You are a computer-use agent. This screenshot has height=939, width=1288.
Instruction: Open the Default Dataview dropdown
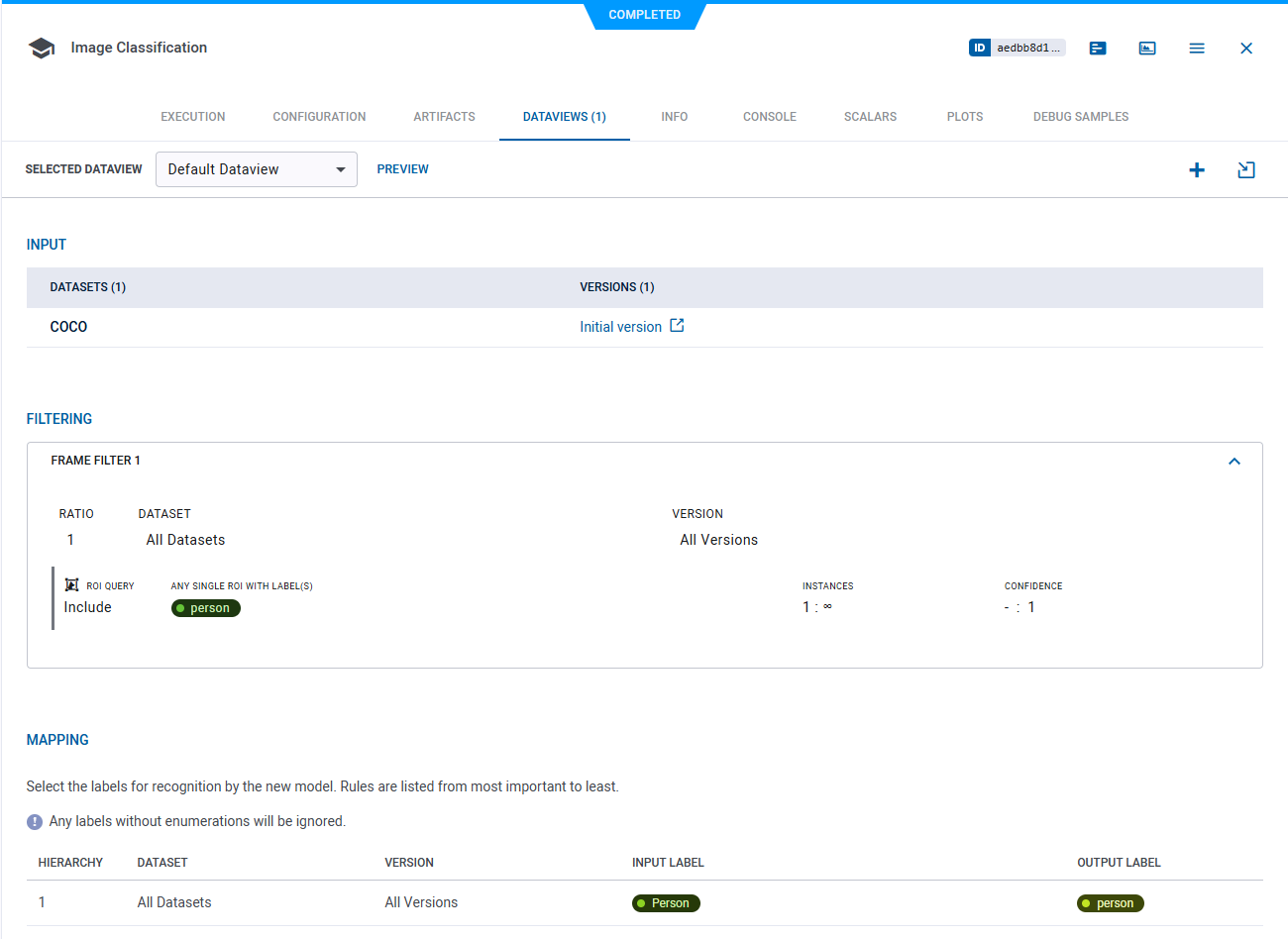pos(256,169)
